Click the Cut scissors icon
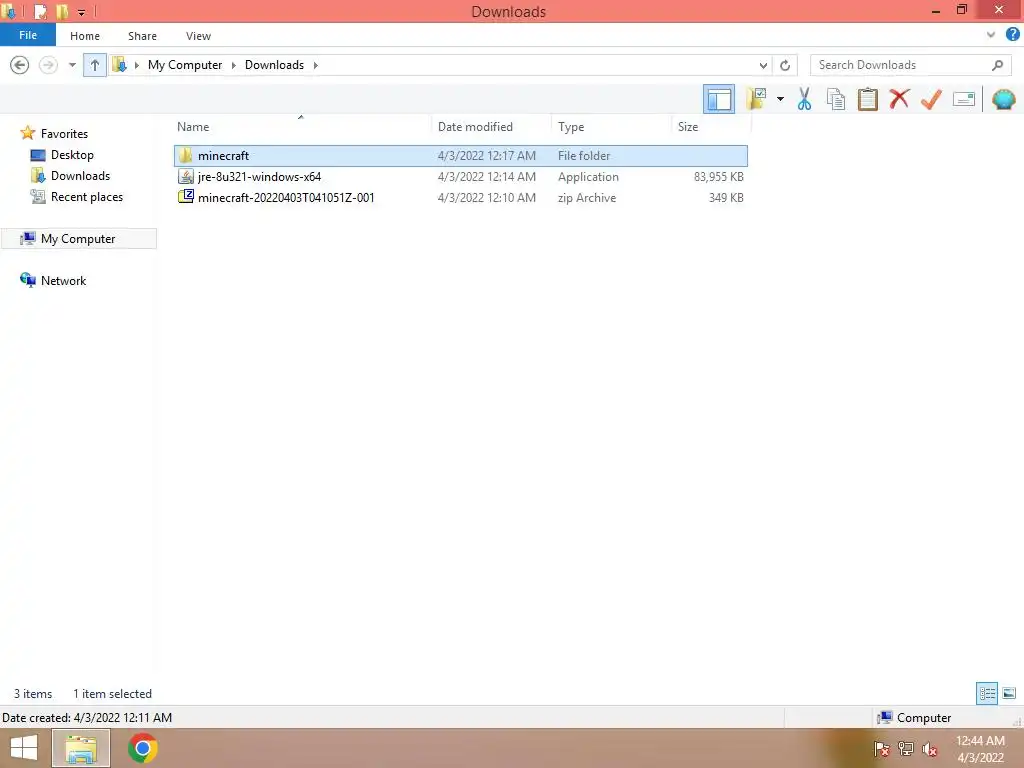This screenshot has height=768, width=1024. click(804, 99)
